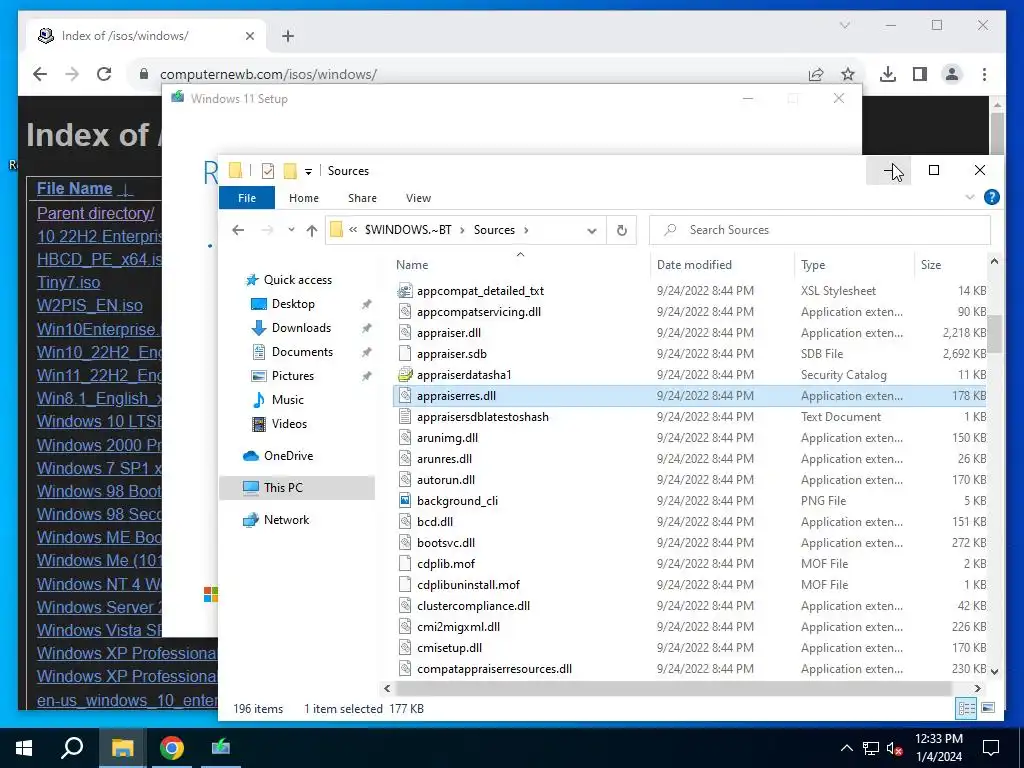Open address bar history dropdown
The width and height of the screenshot is (1024, 768).
tap(592, 231)
